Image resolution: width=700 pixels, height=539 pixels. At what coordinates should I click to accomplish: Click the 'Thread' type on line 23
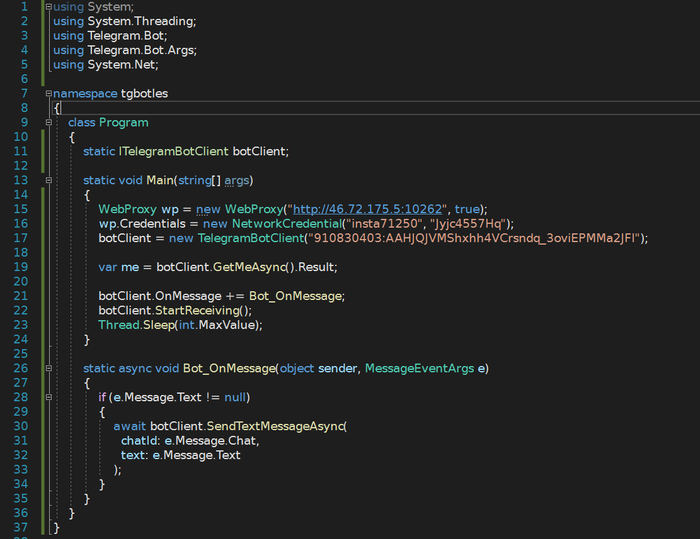click(x=119, y=325)
